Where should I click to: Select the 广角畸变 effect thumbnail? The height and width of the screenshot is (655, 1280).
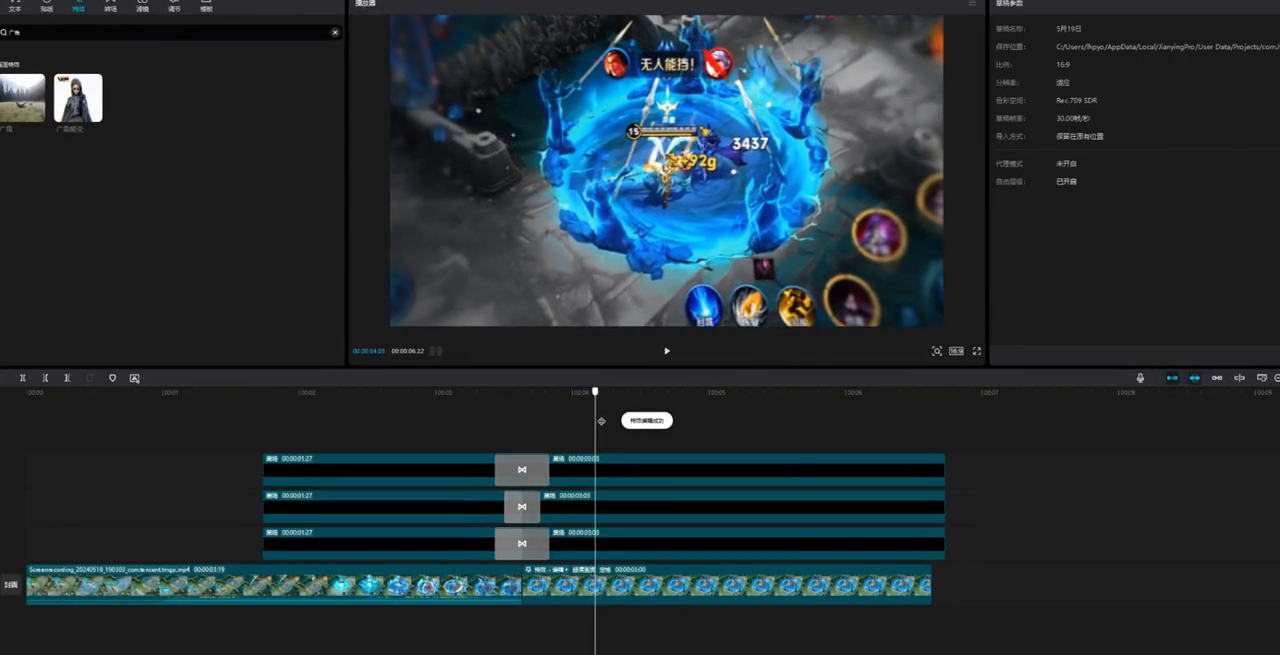click(x=78, y=98)
